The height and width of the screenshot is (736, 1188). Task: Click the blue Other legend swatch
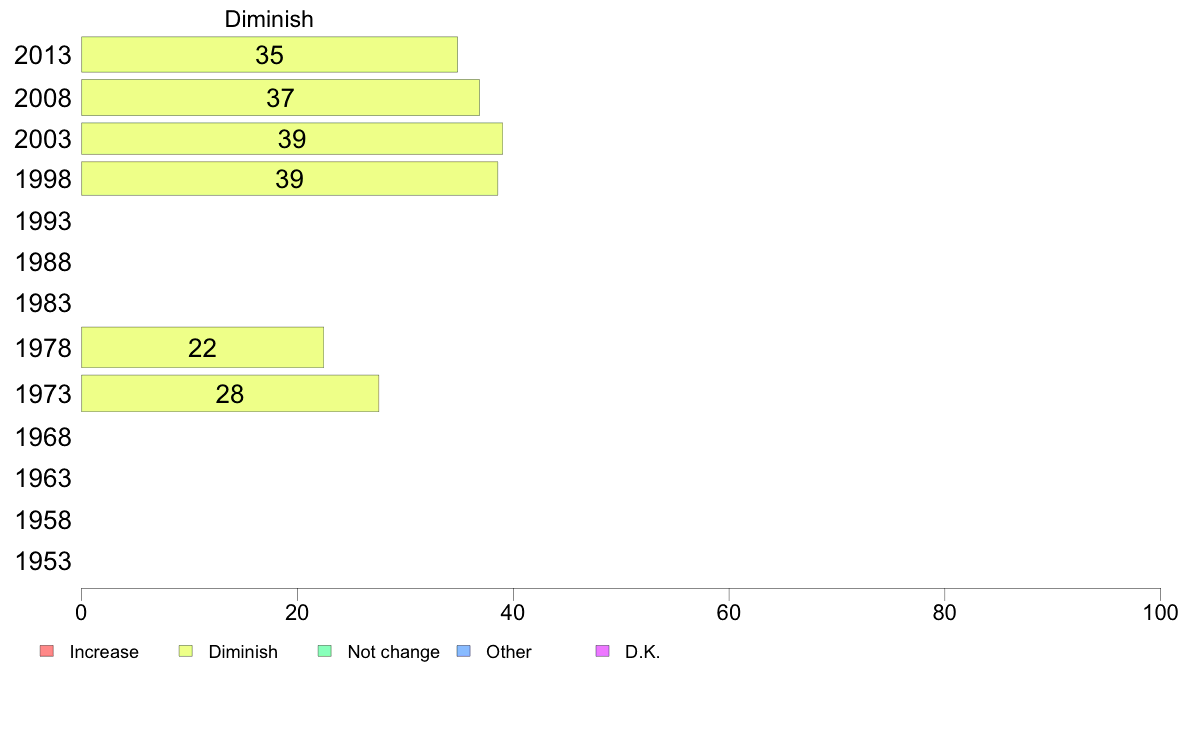(x=464, y=651)
